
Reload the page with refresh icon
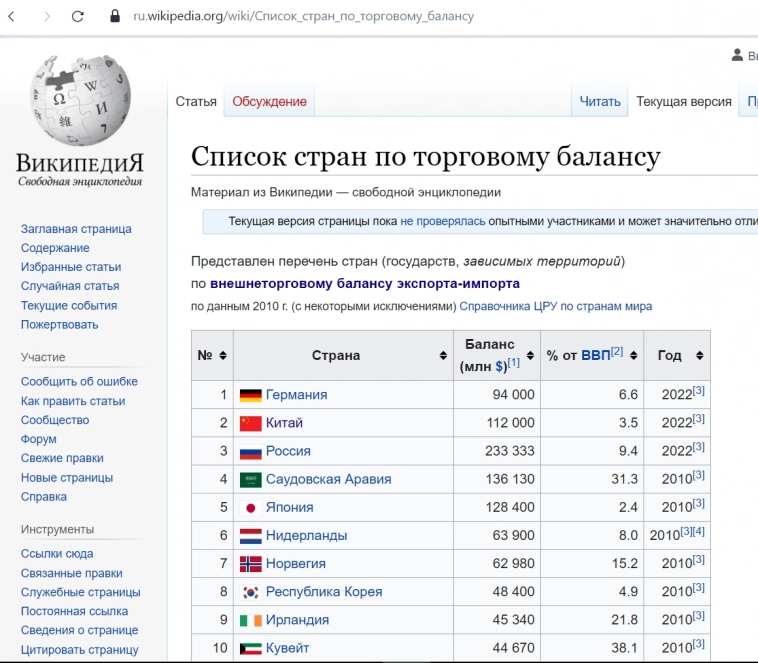[78, 16]
